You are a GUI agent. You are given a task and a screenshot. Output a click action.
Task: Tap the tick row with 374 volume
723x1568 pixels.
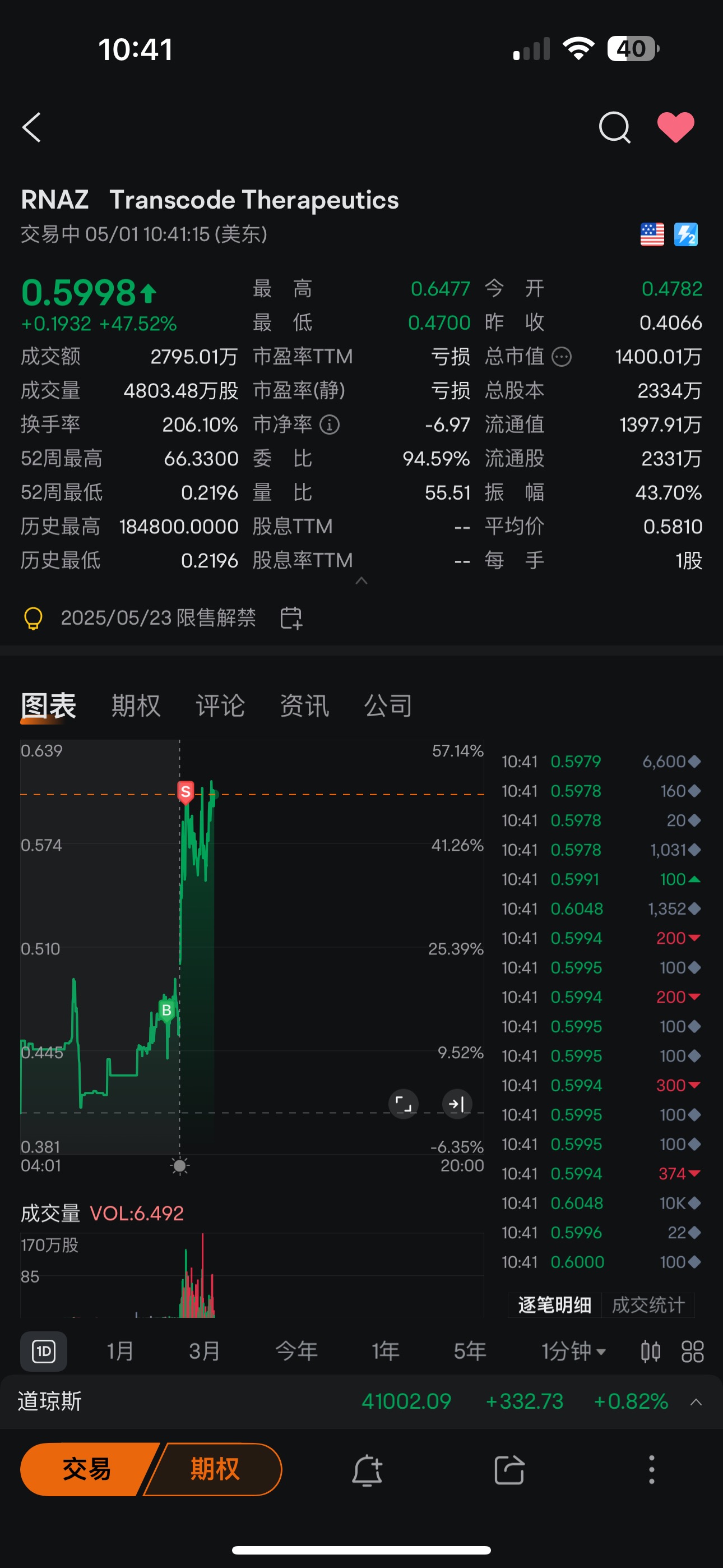pos(601,1174)
